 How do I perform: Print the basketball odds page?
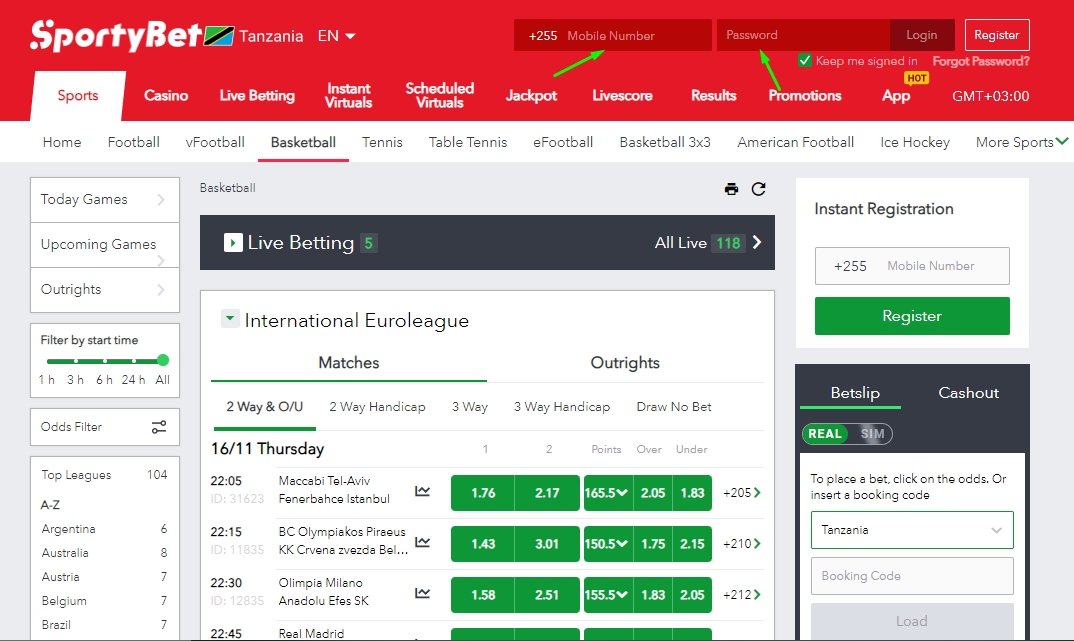click(732, 189)
